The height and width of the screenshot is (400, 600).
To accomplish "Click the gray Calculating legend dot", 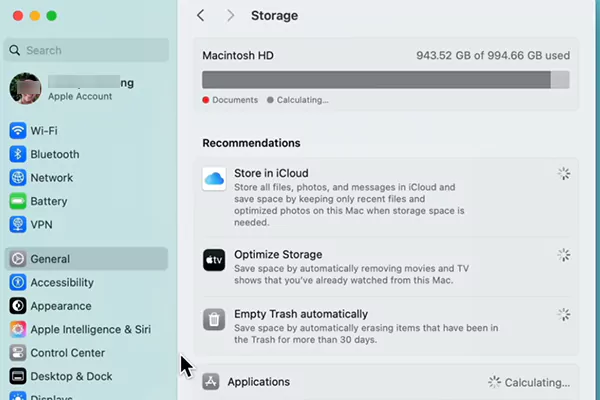I will tap(270, 100).
